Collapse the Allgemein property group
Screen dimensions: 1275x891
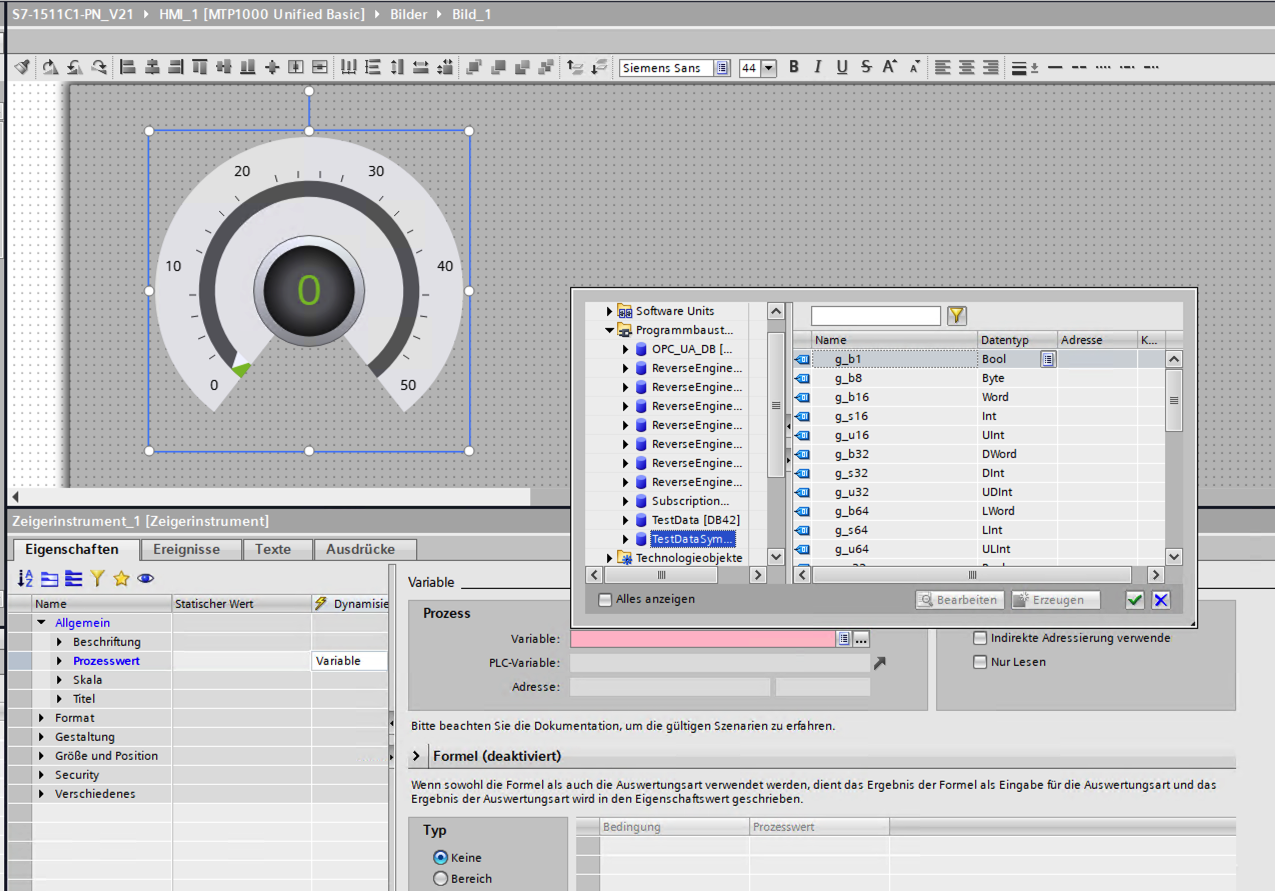(x=42, y=623)
